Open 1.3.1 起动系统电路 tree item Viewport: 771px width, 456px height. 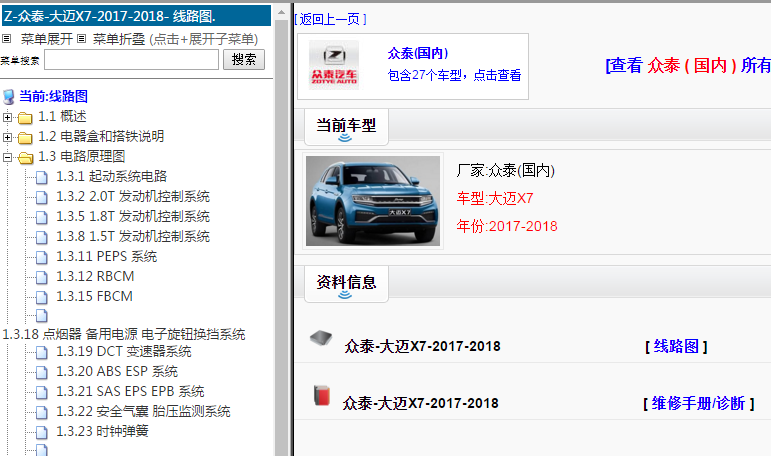point(112,176)
